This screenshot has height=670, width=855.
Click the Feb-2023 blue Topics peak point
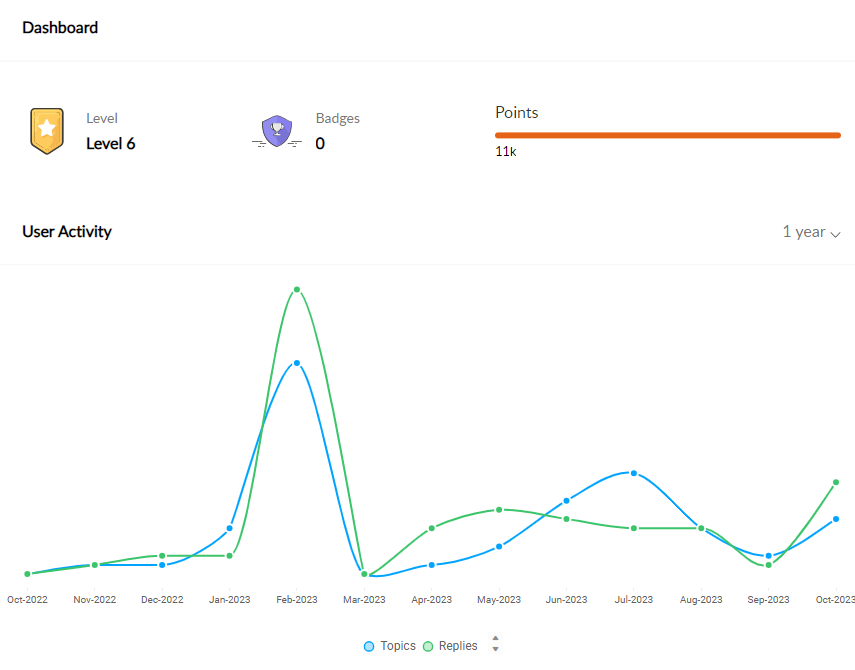click(x=297, y=363)
